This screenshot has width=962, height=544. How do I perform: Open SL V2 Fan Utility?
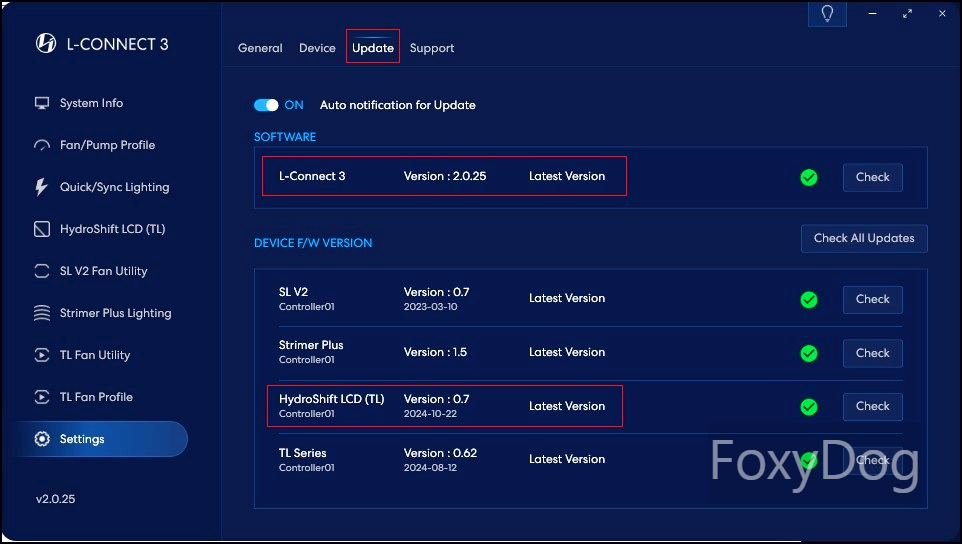[x=103, y=271]
